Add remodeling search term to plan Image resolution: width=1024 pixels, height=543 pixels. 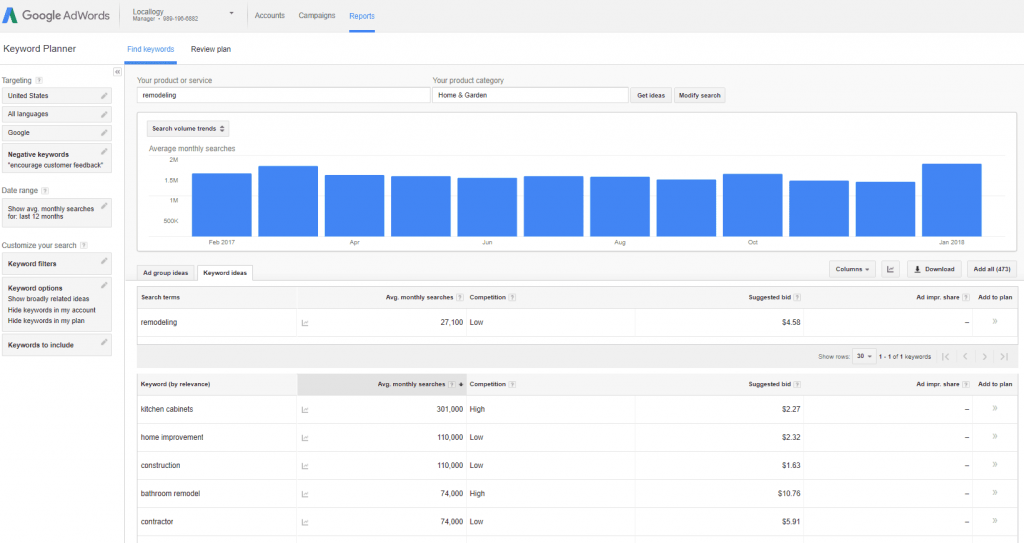coord(994,322)
